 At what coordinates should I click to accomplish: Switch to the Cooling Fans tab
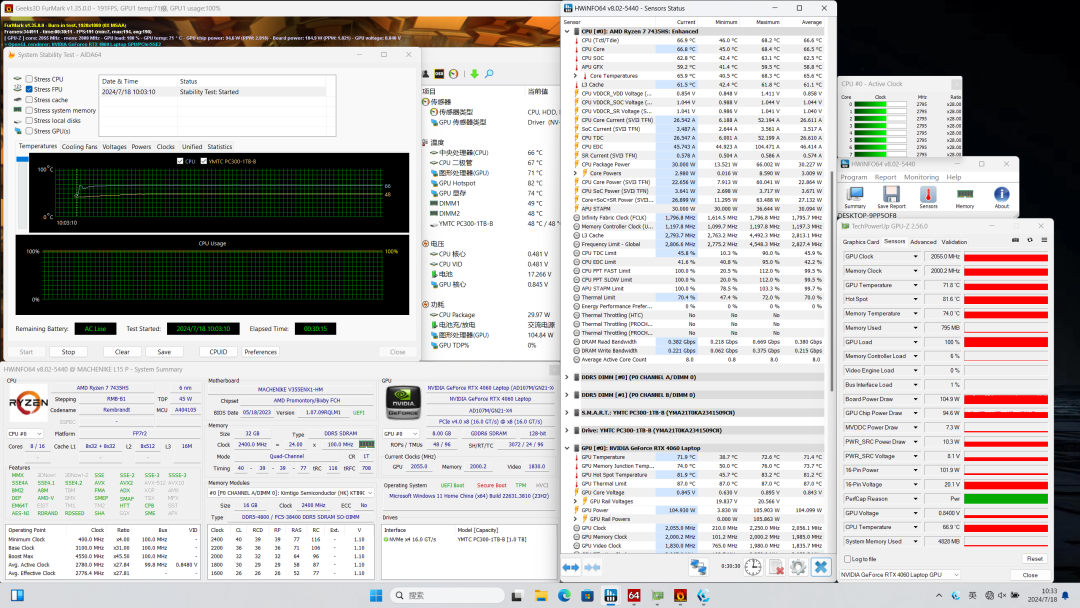pos(79,147)
